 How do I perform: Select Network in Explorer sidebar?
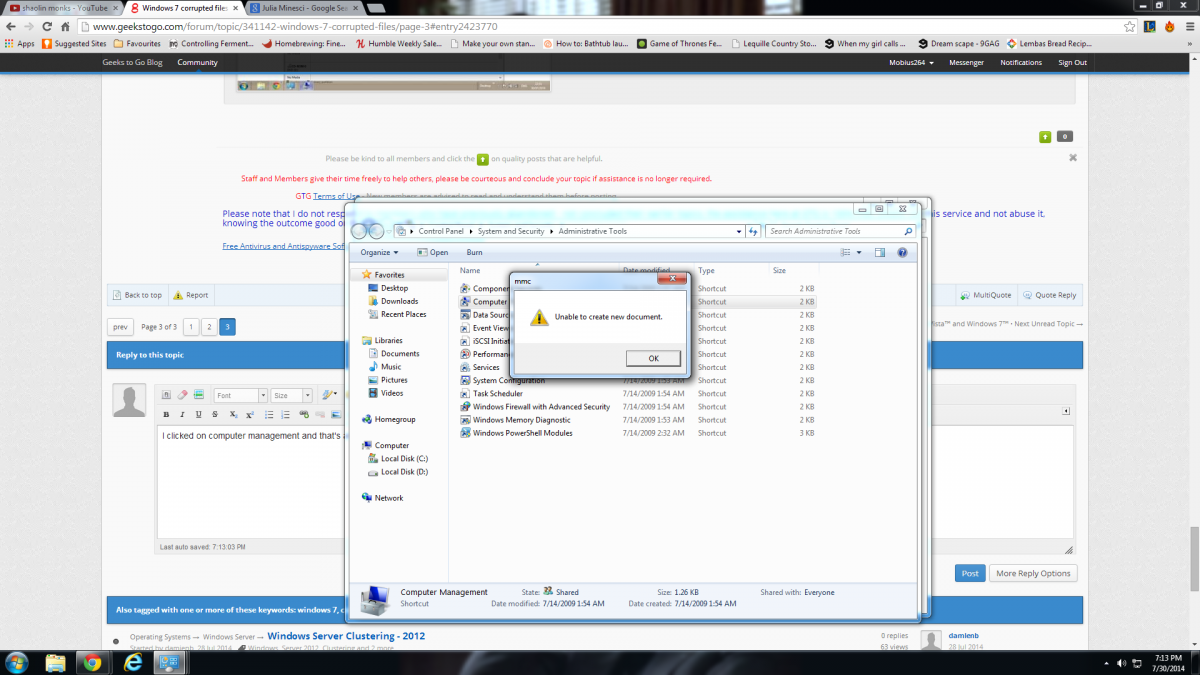(x=382, y=498)
